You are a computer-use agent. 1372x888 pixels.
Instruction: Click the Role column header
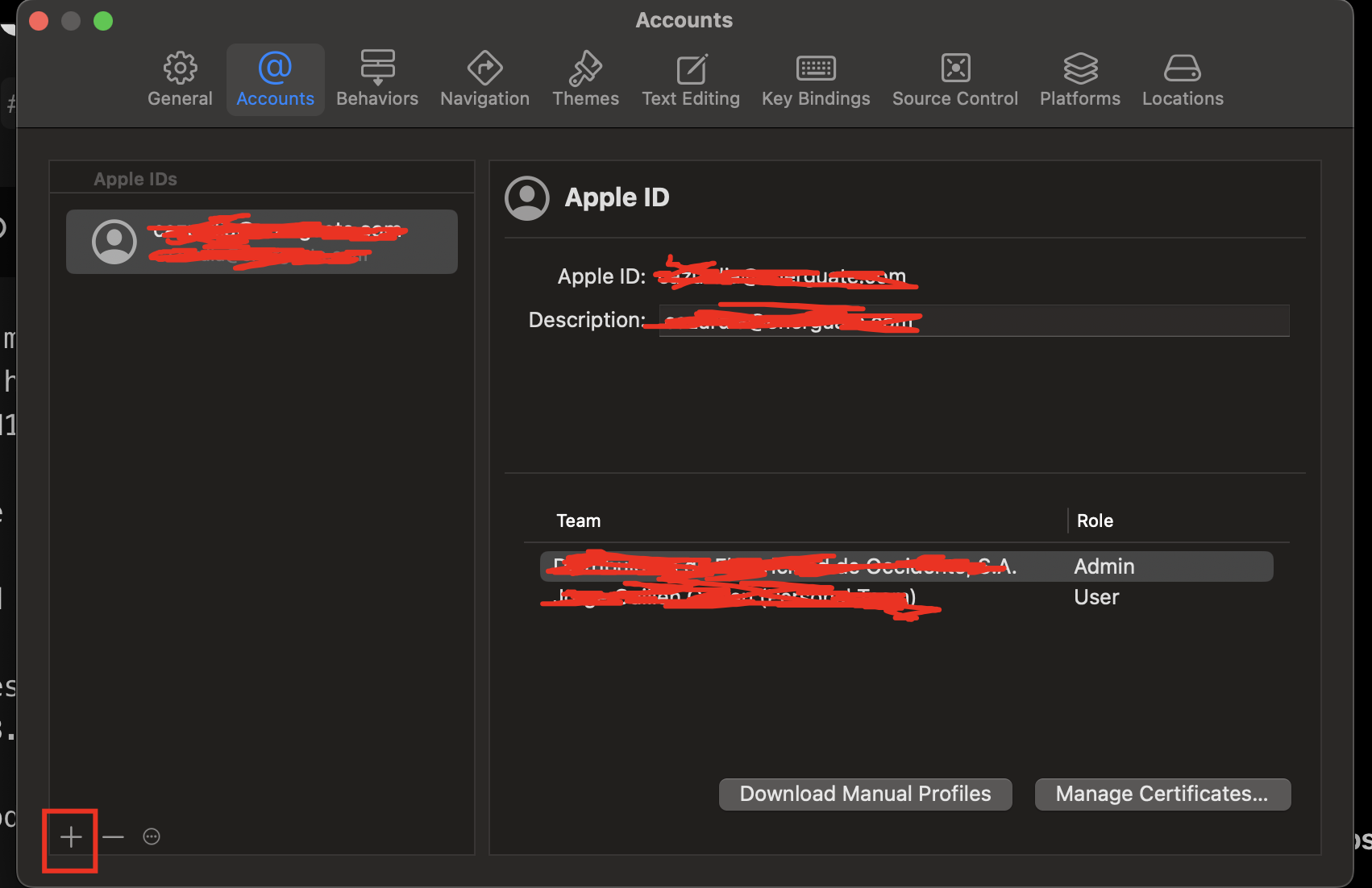tap(1095, 521)
